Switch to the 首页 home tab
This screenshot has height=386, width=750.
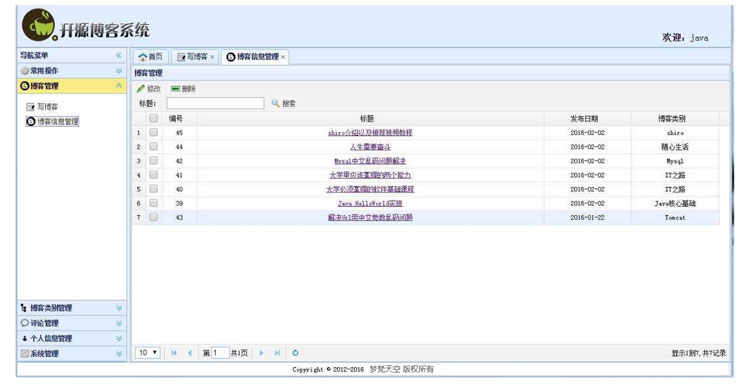pyautogui.click(x=151, y=57)
